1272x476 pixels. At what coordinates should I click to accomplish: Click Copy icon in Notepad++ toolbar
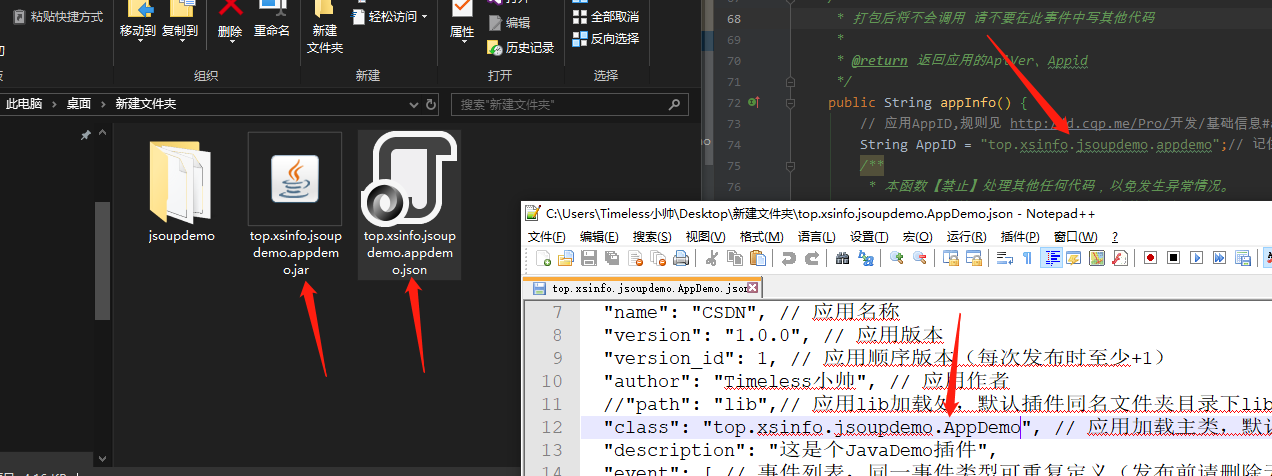(x=735, y=258)
